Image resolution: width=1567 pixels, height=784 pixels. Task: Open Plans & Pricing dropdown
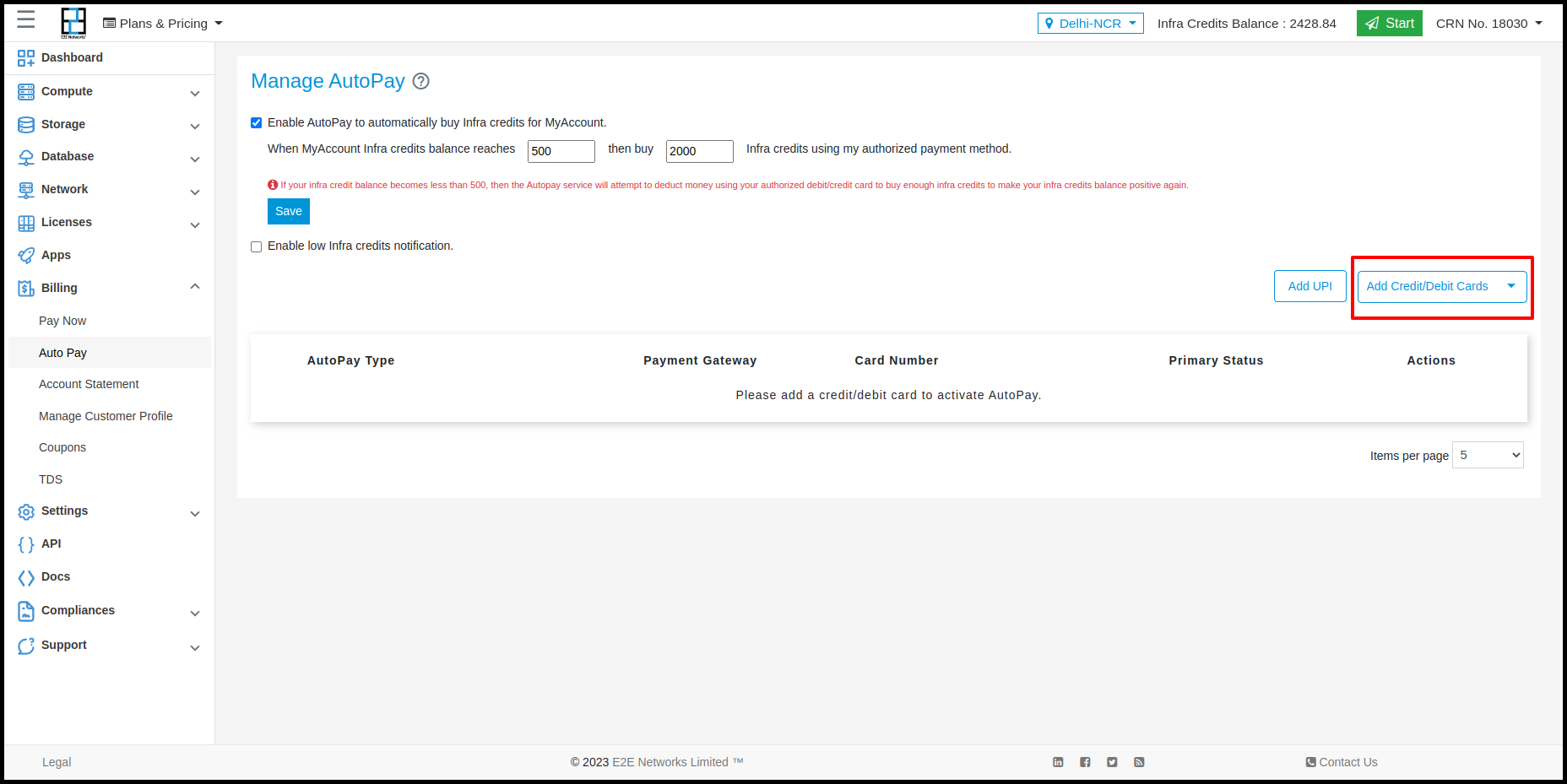(163, 24)
